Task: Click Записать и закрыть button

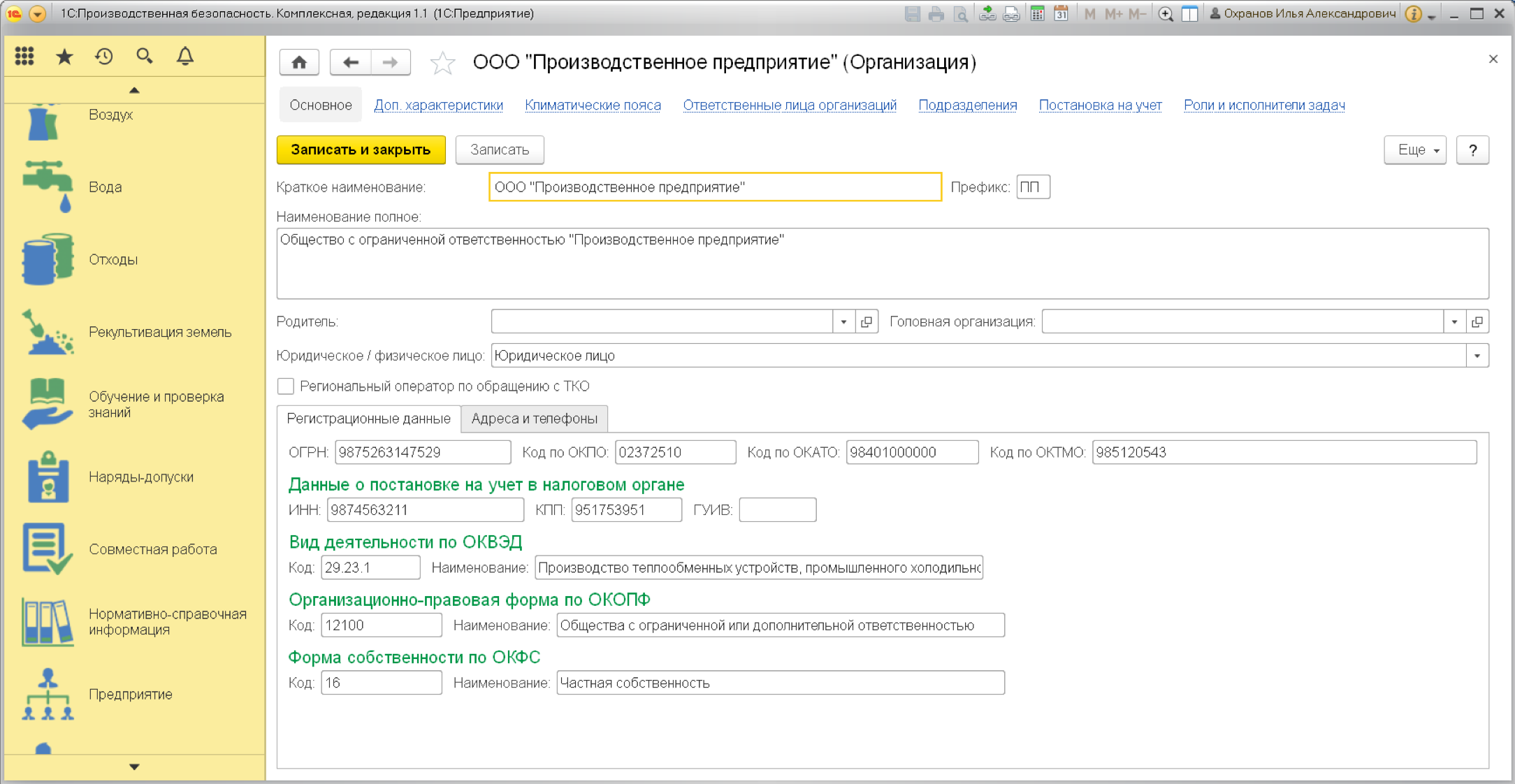Action: click(361, 150)
